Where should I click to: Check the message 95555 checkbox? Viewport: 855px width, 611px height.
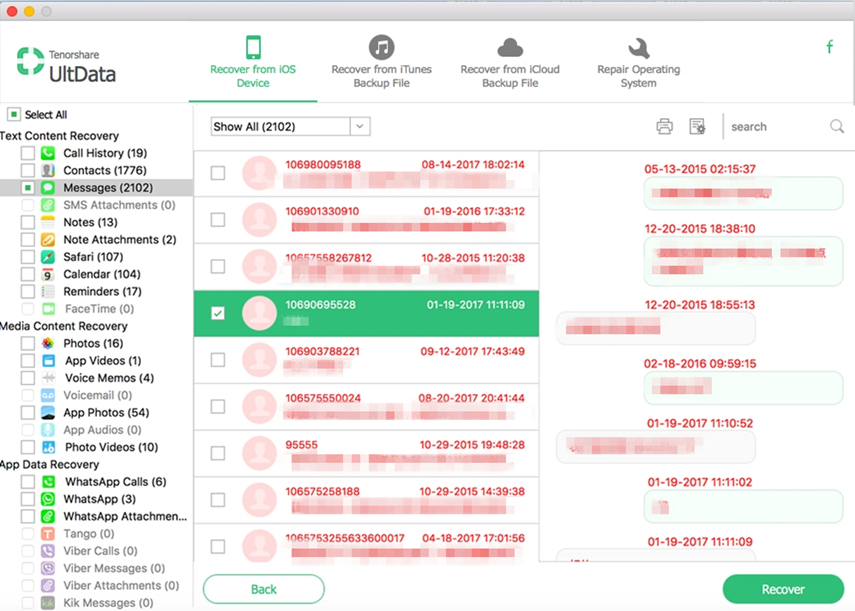(x=218, y=453)
